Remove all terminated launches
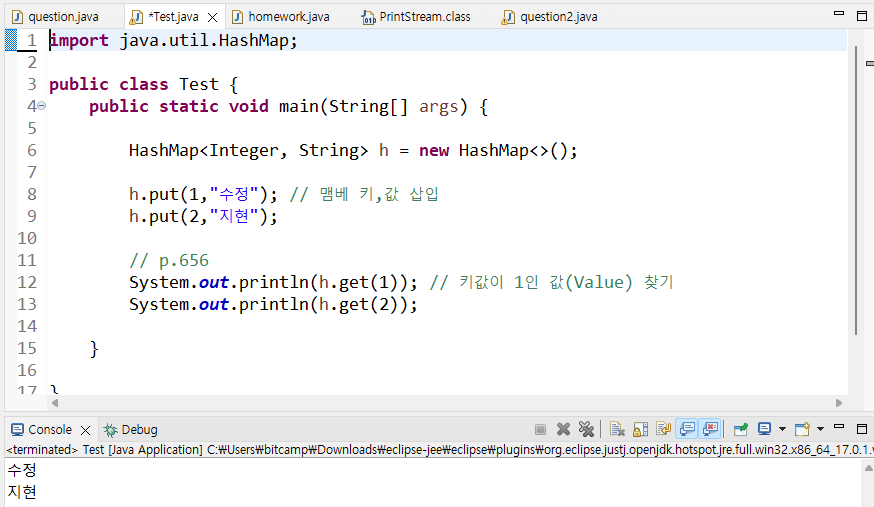This screenshot has width=874, height=507. pyautogui.click(x=586, y=429)
